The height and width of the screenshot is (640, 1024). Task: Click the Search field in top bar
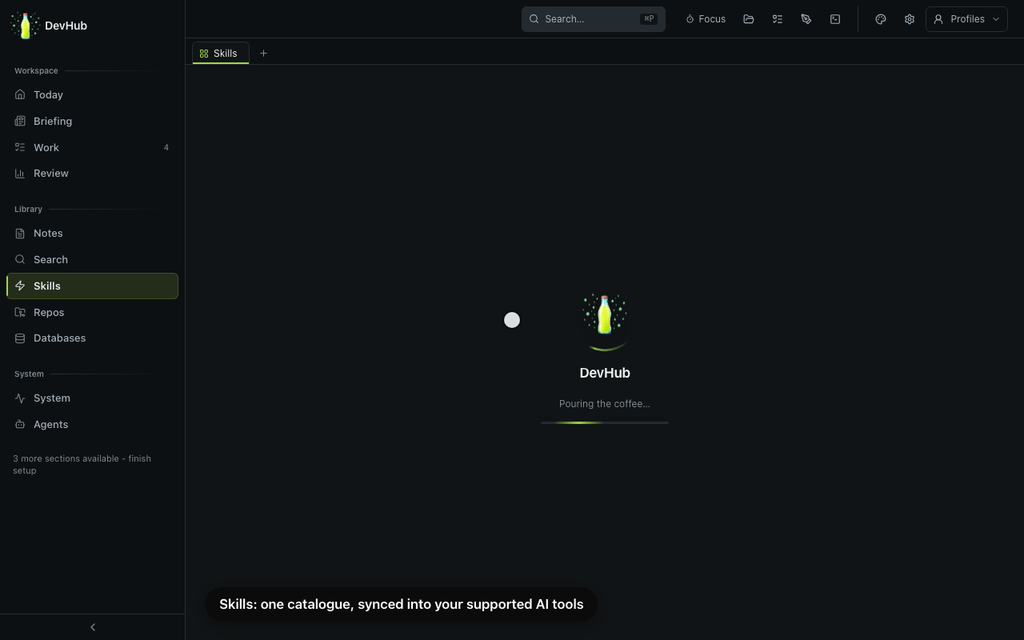coord(593,19)
